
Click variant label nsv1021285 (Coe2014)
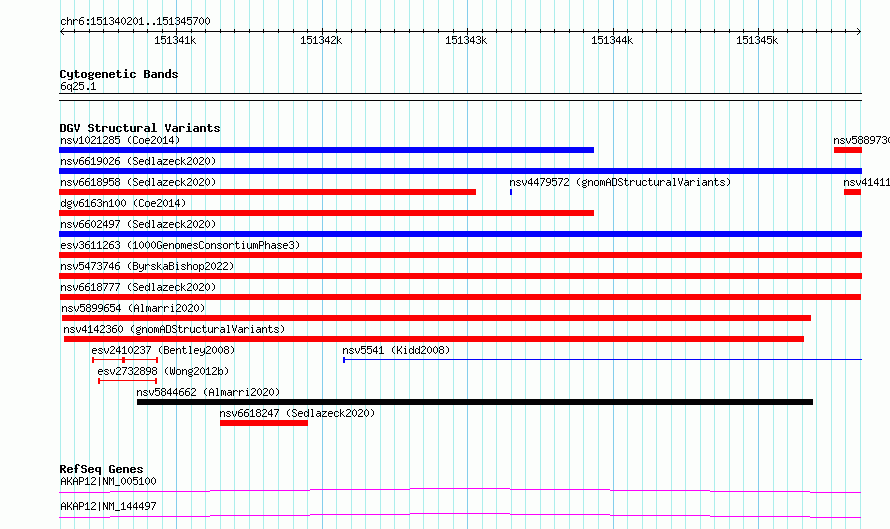120,140
